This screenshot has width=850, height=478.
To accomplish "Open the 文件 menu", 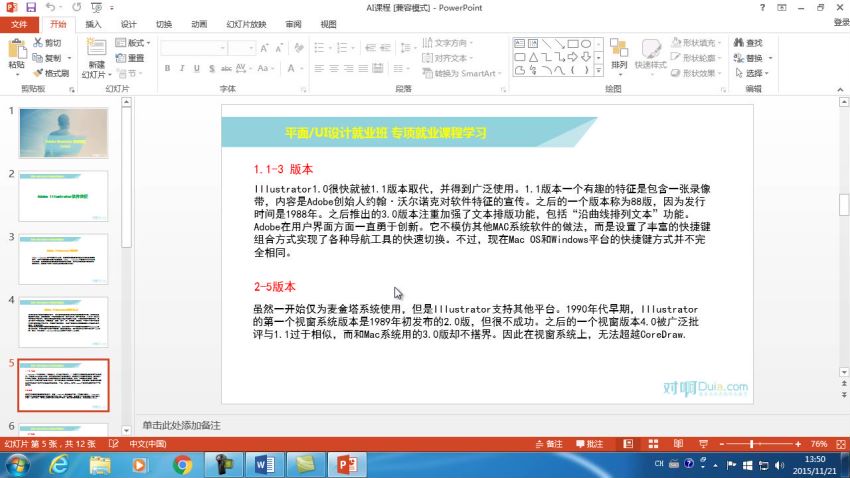I will click(19, 24).
